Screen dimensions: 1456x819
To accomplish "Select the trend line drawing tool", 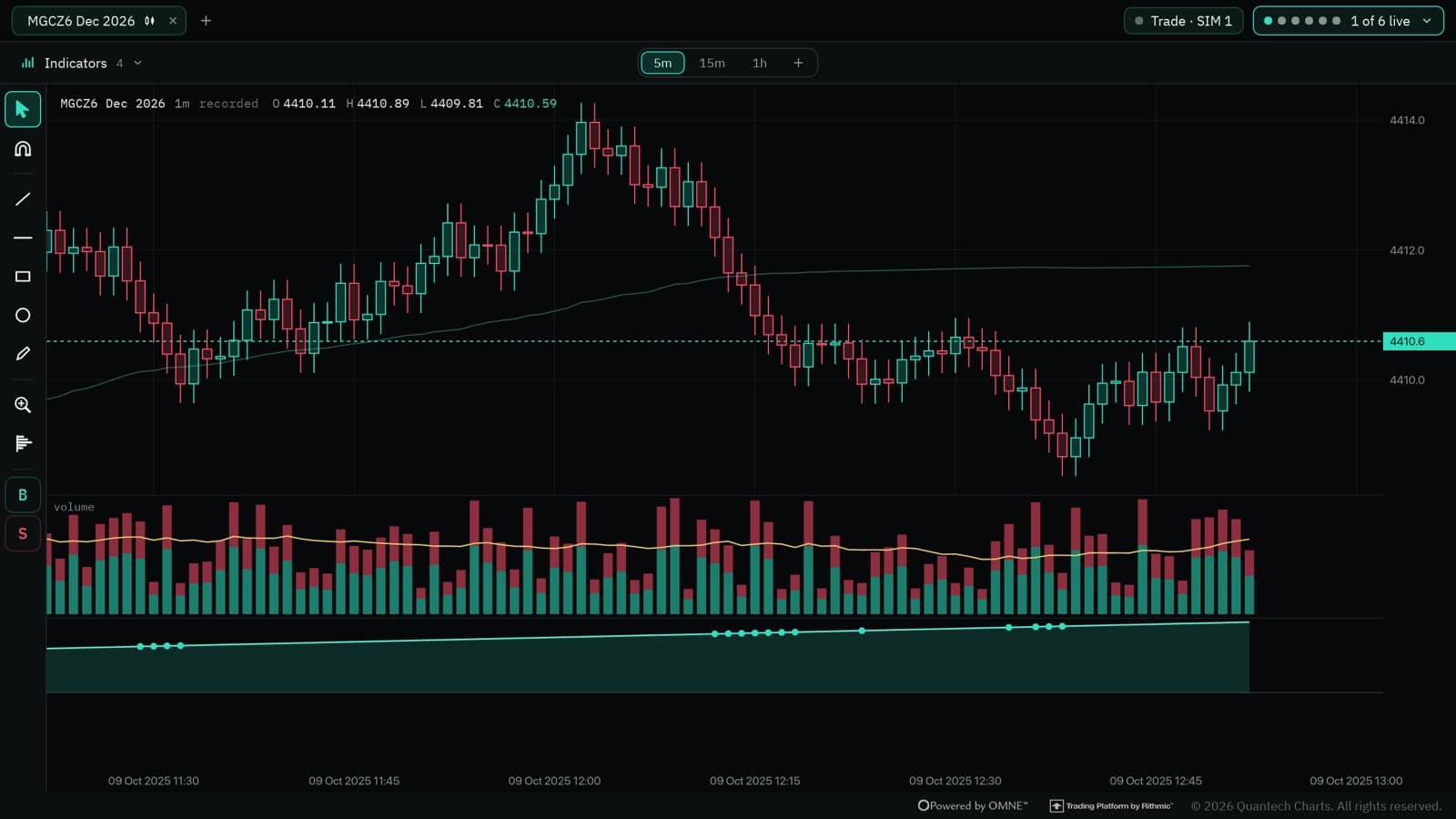I will (23, 198).
